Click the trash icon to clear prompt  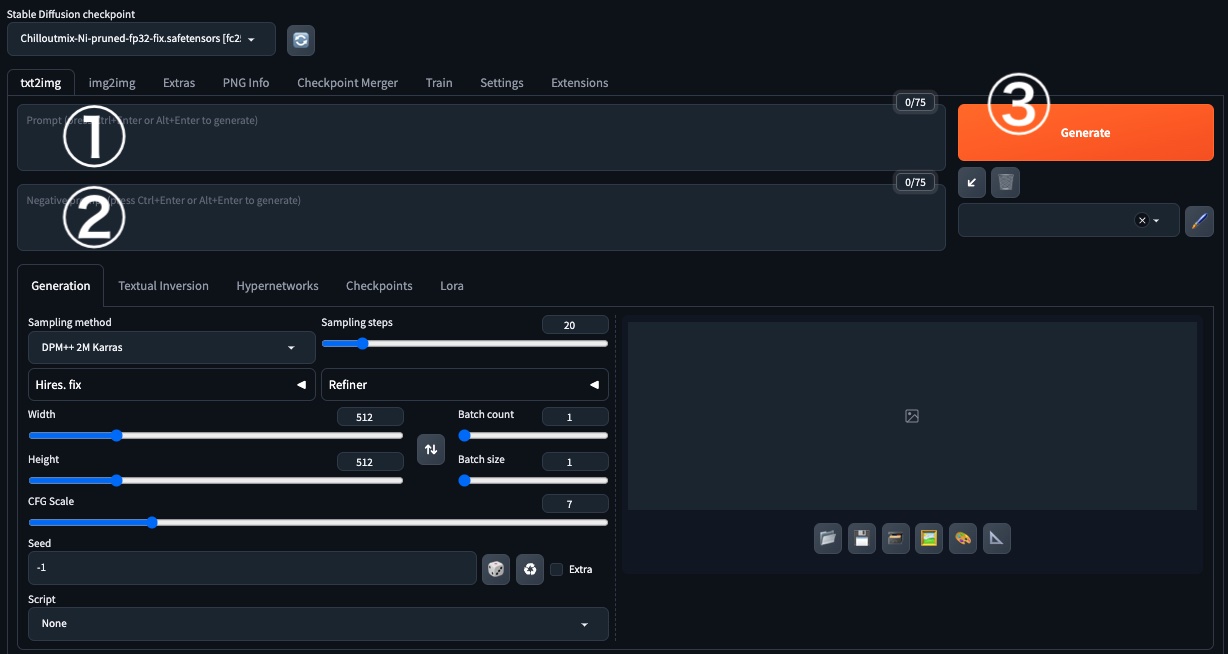point(1005,182)
